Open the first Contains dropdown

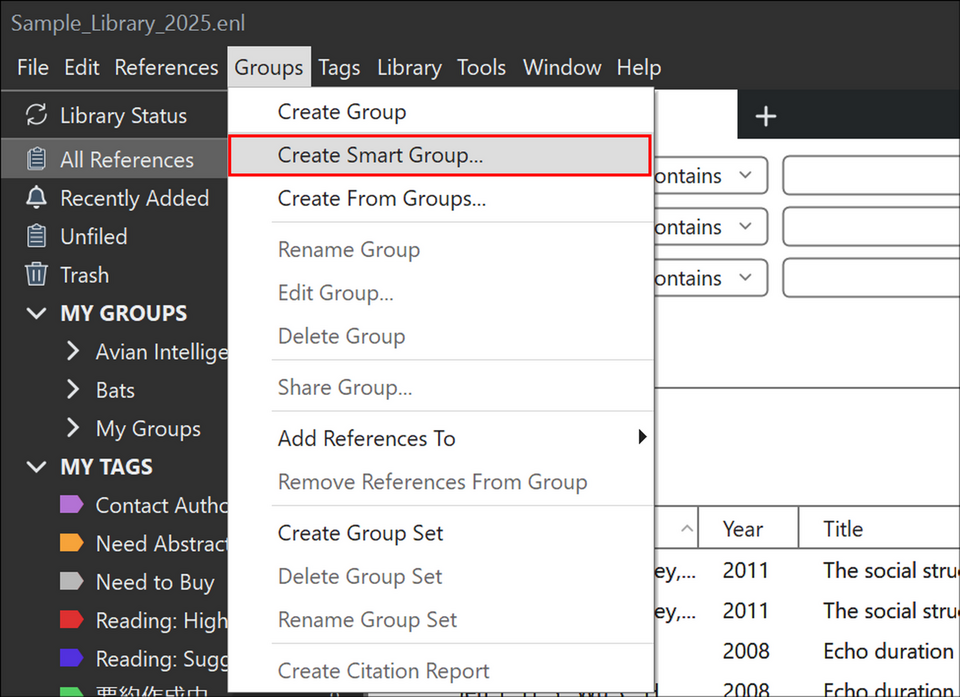[710, 175]
